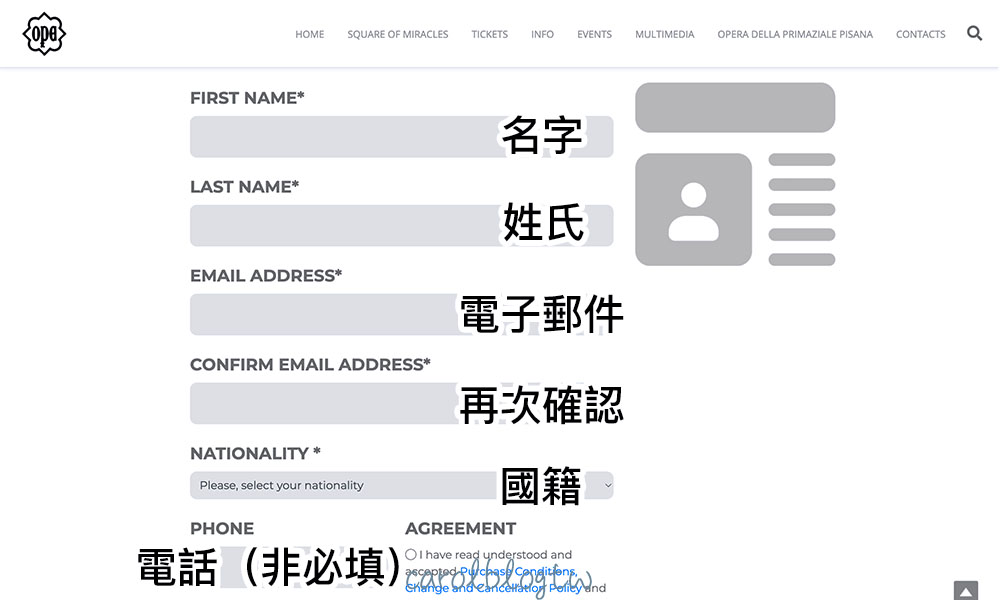Focus the EMAIL ADDRESS input field

click(401, 314)
